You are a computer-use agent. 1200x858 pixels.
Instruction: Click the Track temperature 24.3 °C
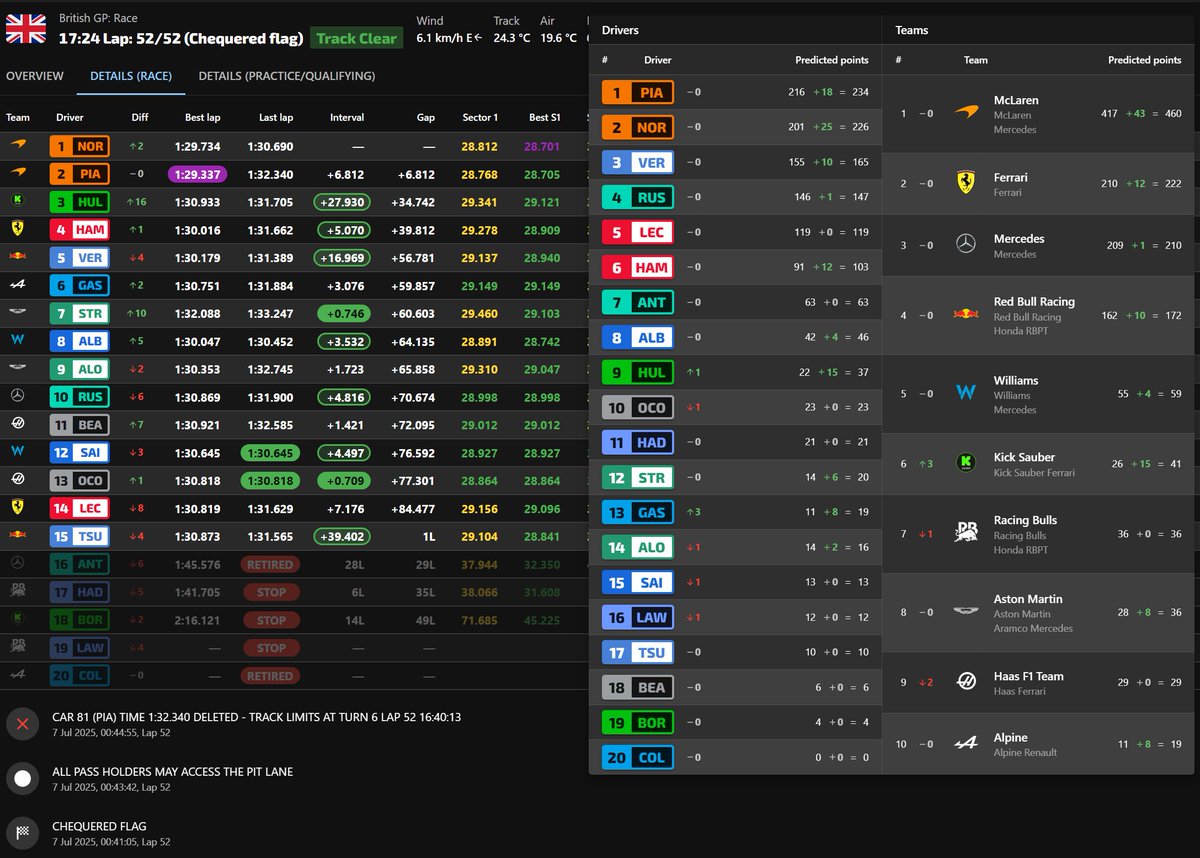pyautogui.click(x=512, y=38)
